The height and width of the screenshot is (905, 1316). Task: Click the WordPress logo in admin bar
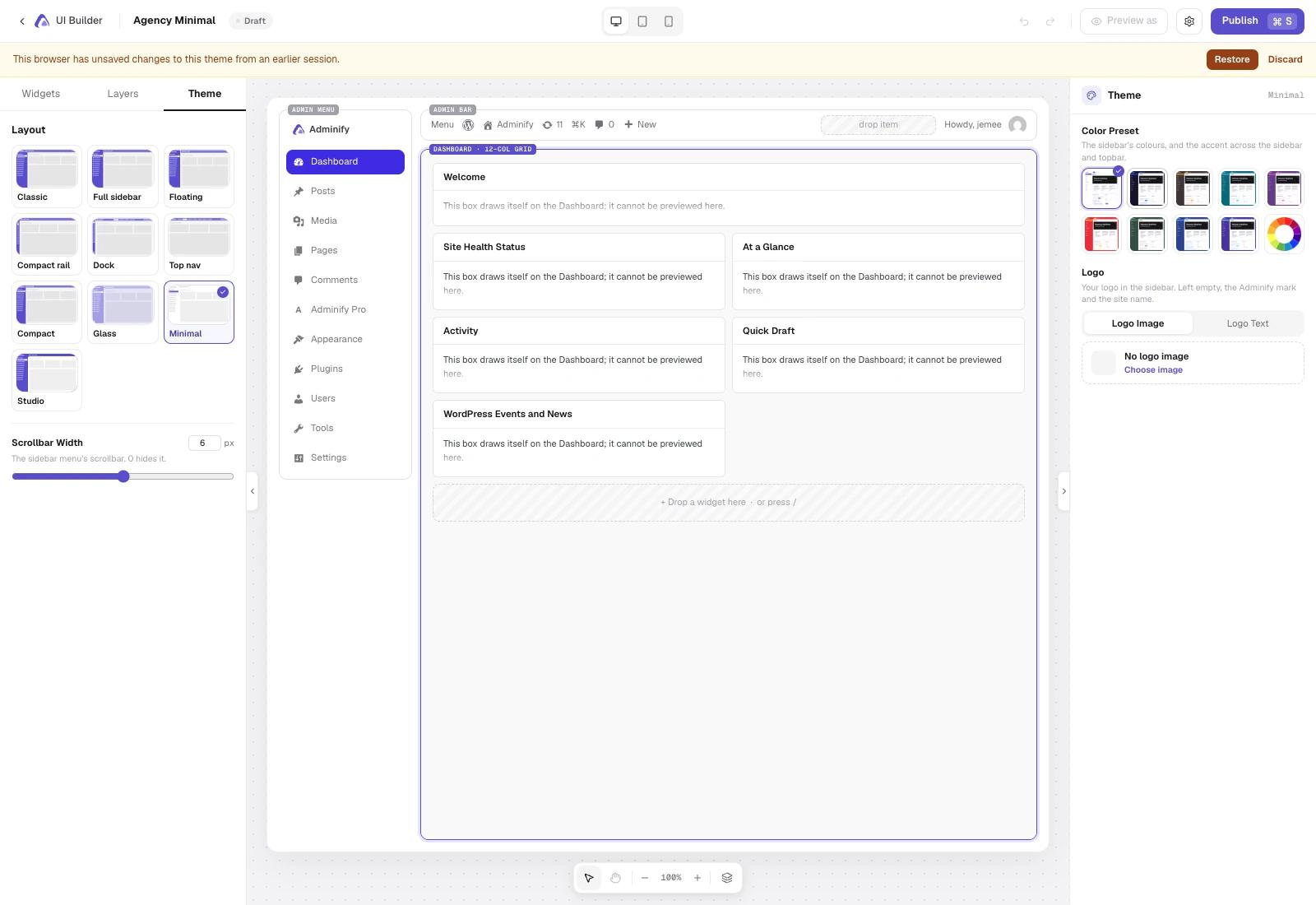(468, 125)
